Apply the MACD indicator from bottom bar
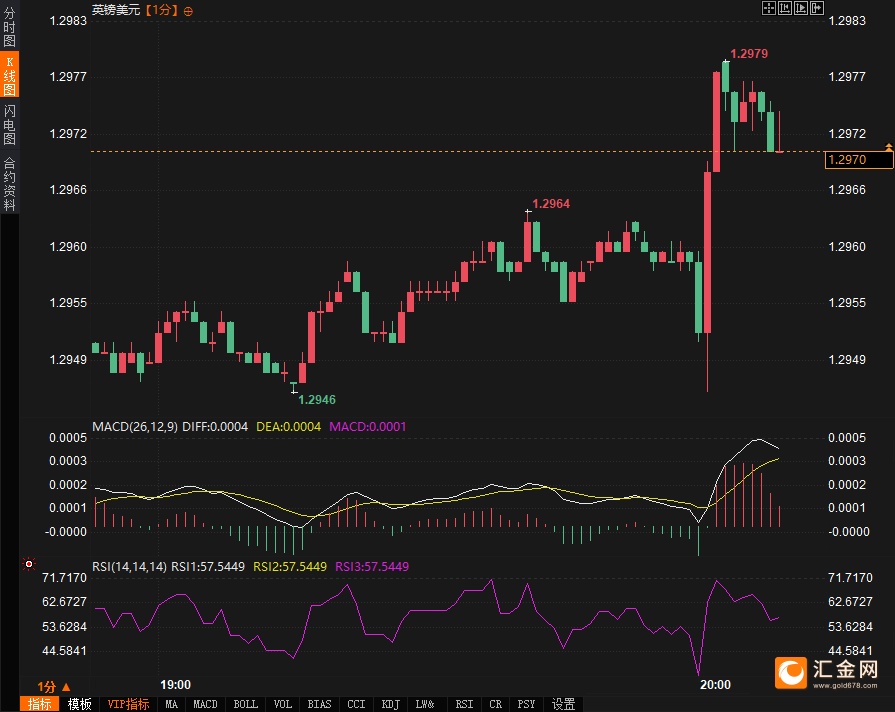895x712 pixels. (205, 704)
